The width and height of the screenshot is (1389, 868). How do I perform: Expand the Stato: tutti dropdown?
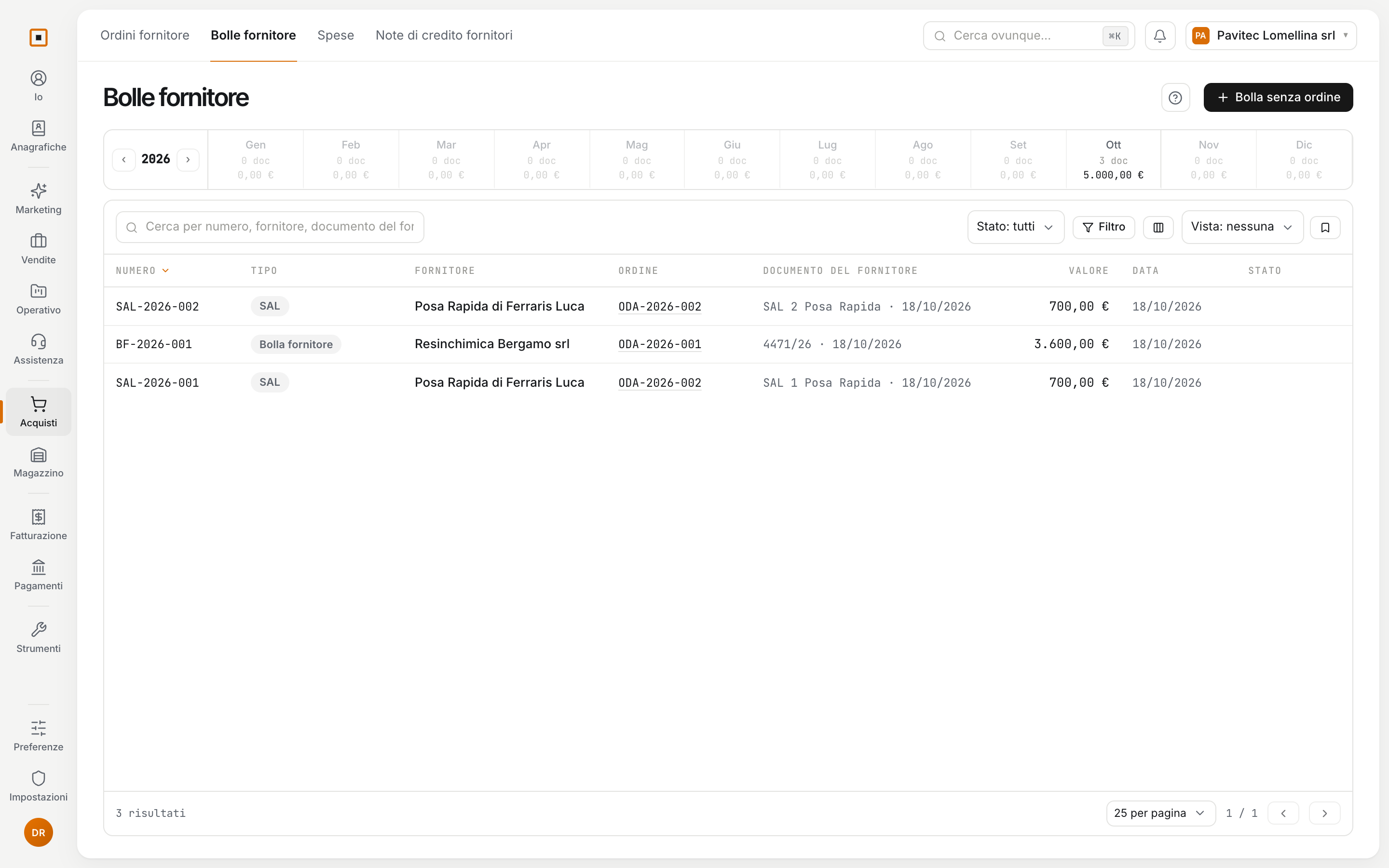pos(1015,227)
